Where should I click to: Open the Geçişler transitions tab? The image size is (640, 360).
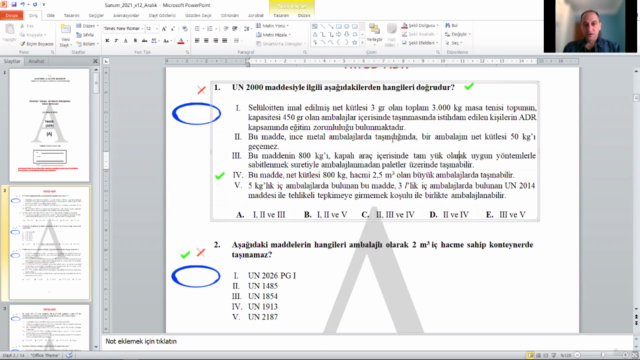(x=96, y=16)
